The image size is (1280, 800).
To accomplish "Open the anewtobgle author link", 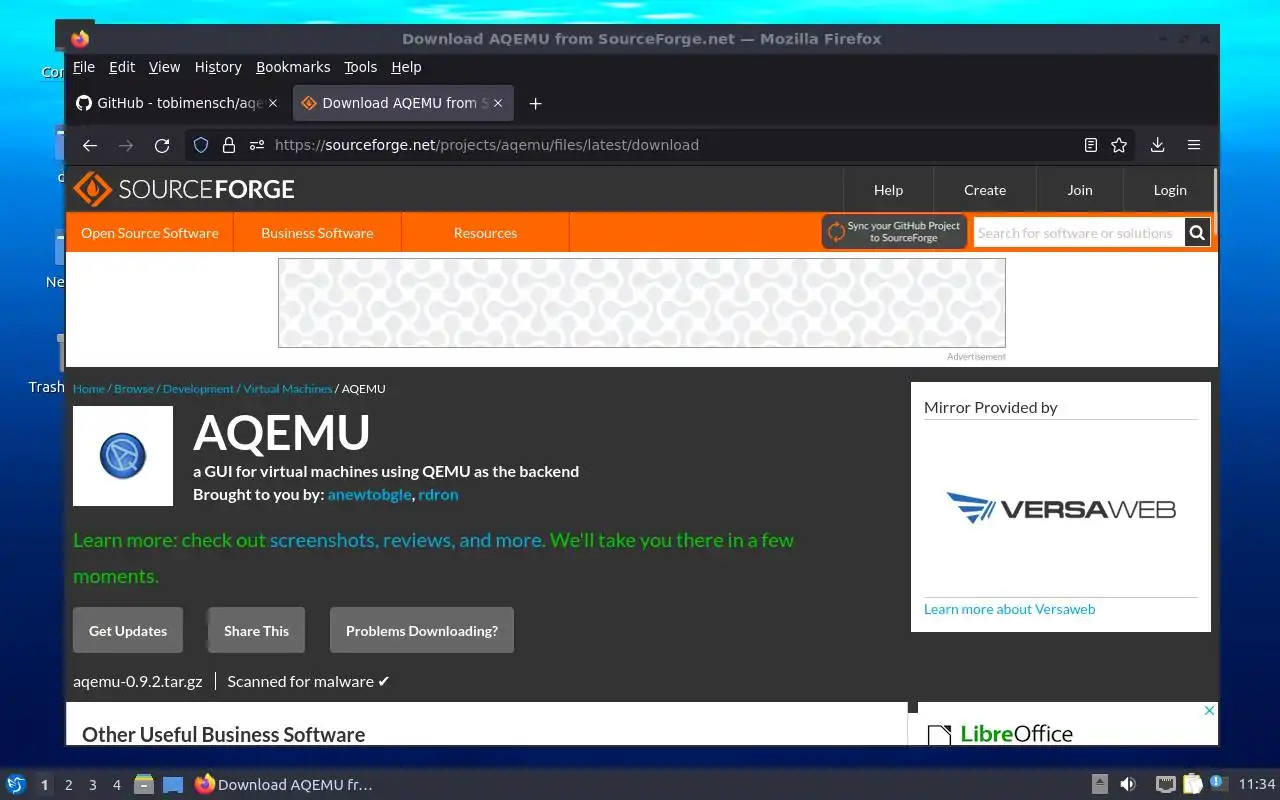I will coord(369,495).
